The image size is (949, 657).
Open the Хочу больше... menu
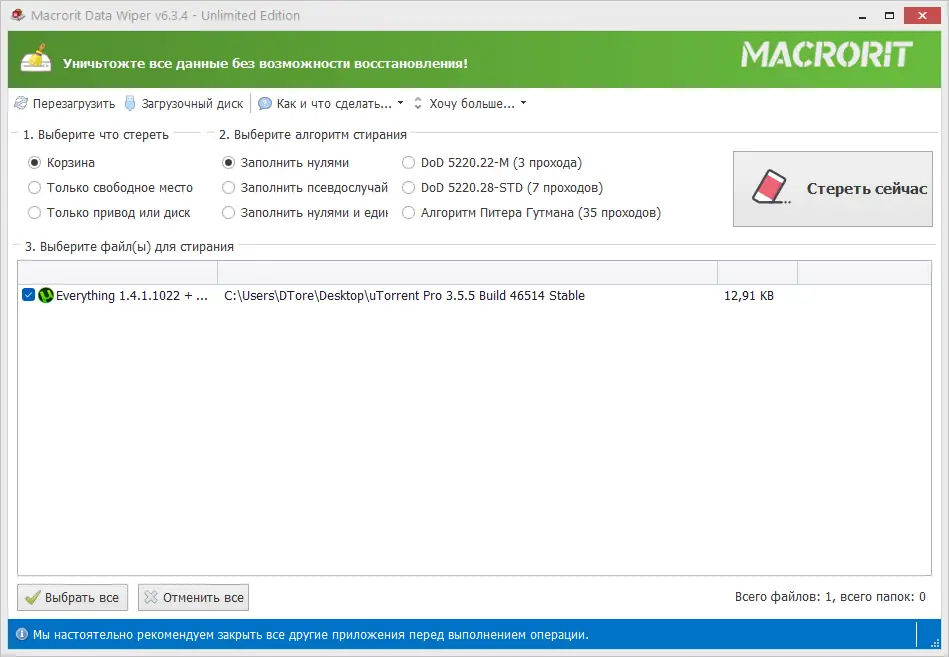(472, 103)
